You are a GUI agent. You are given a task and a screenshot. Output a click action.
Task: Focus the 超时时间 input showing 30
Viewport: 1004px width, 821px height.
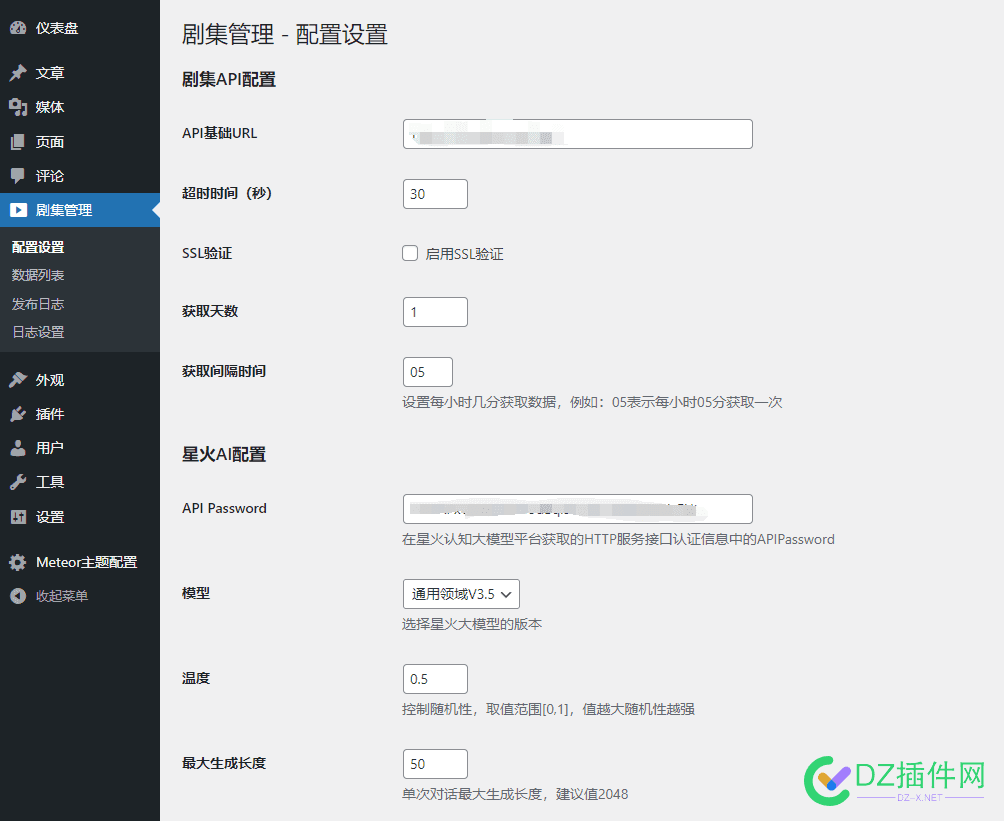point(435,194)
